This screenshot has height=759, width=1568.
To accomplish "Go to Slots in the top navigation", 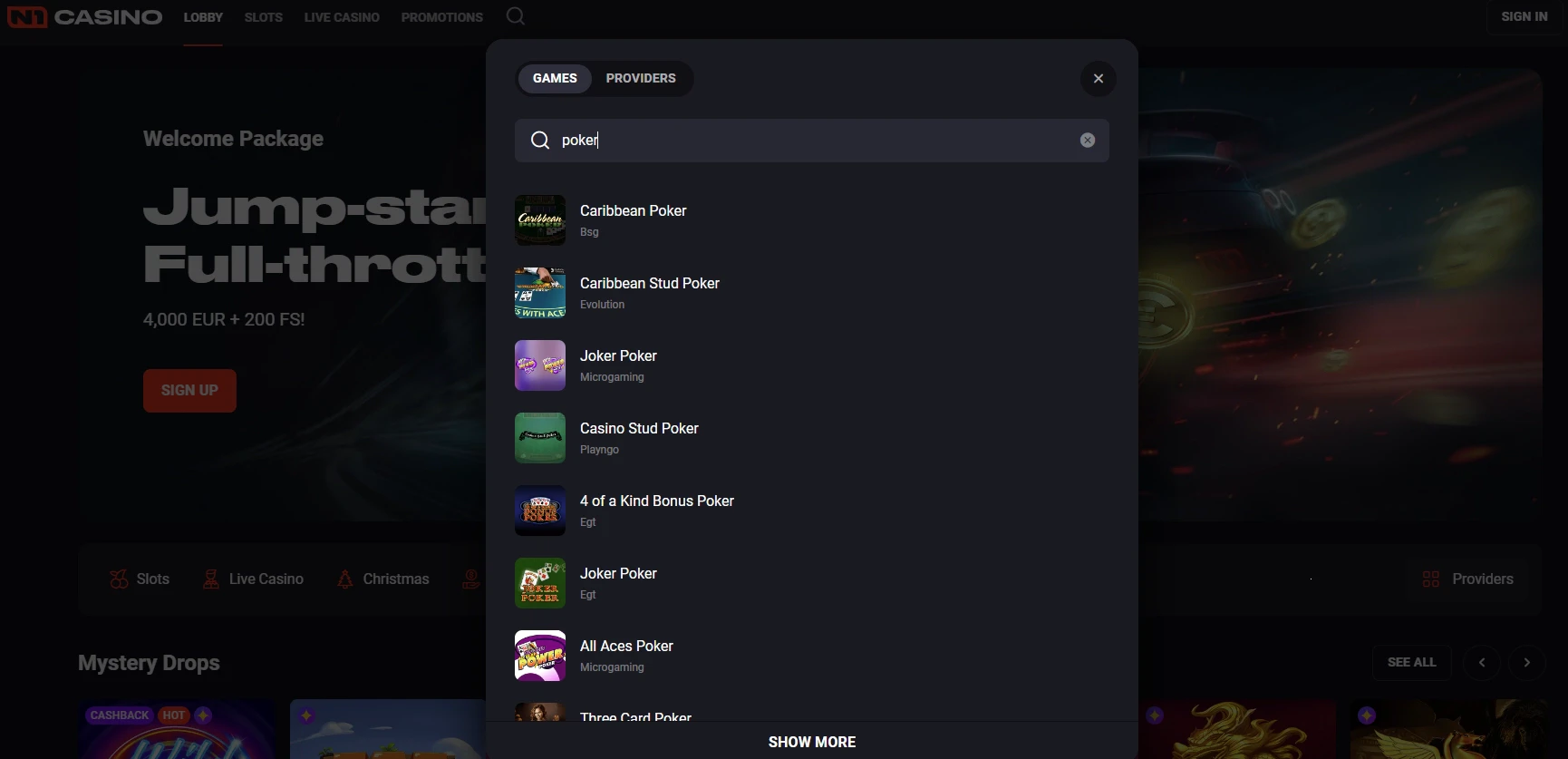I will point(264,17).
